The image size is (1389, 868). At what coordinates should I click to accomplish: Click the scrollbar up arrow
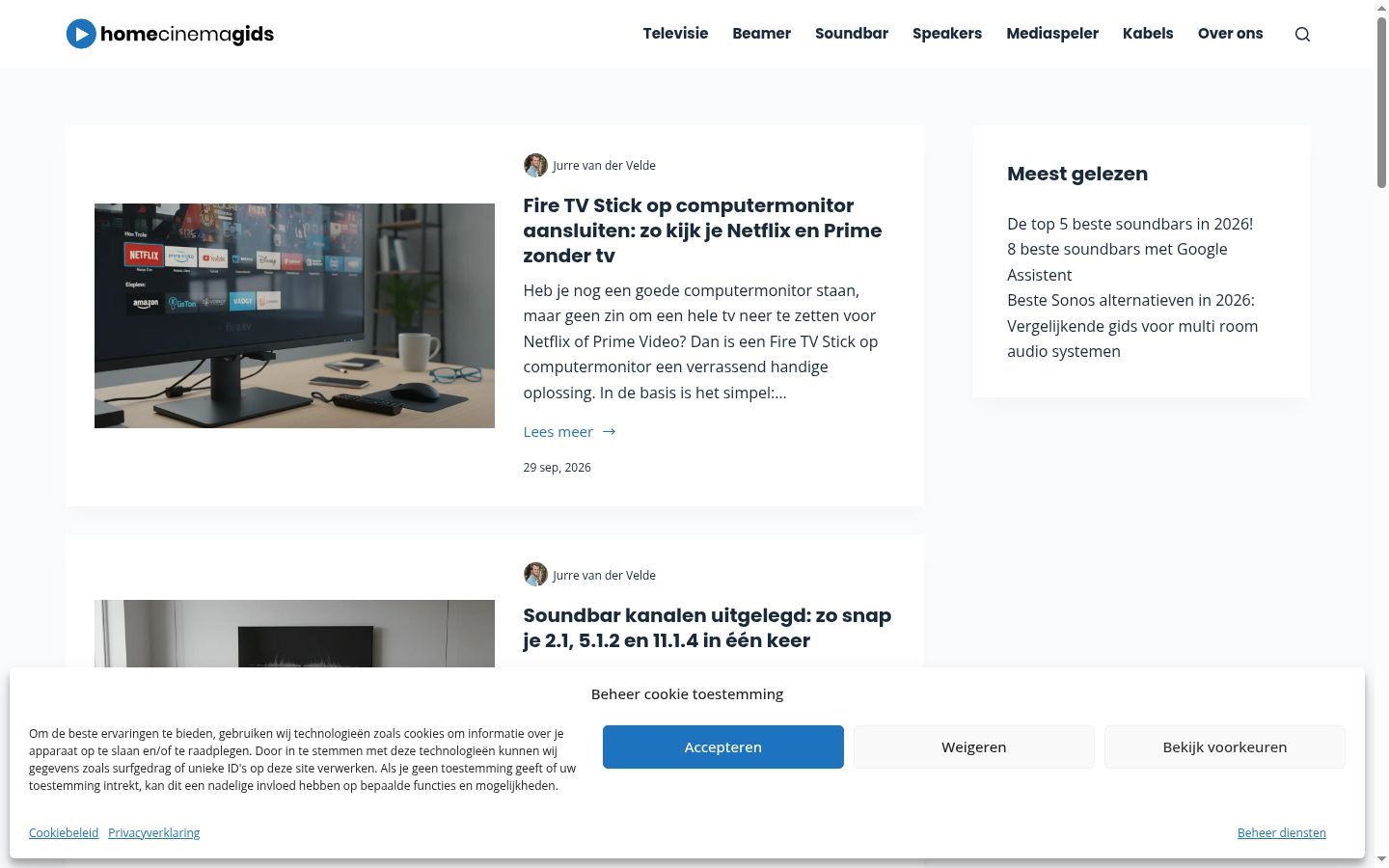(x=1381, y=7)
